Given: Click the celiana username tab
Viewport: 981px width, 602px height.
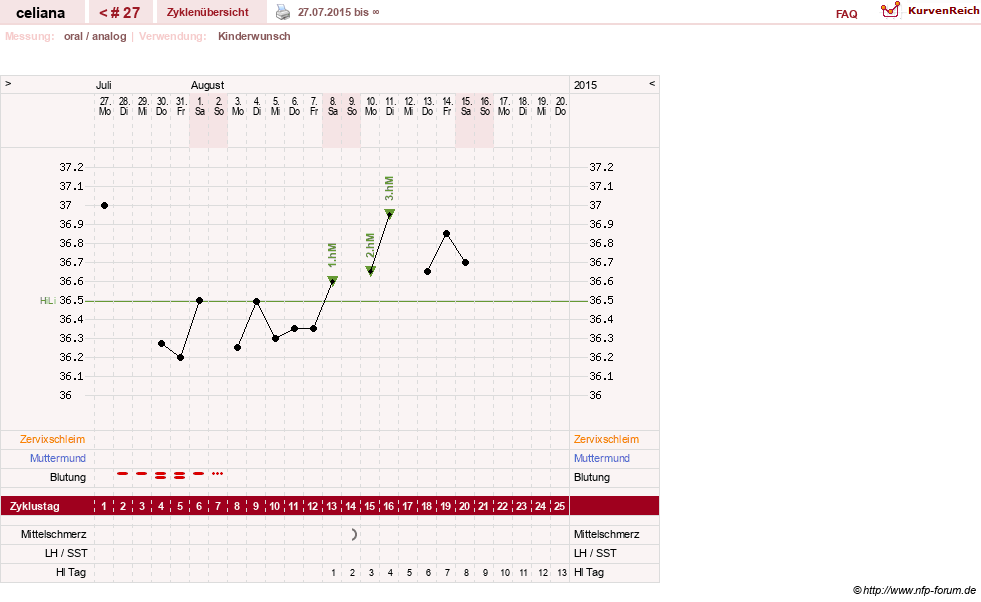Looking at the screenshot, I should point(41,13).
